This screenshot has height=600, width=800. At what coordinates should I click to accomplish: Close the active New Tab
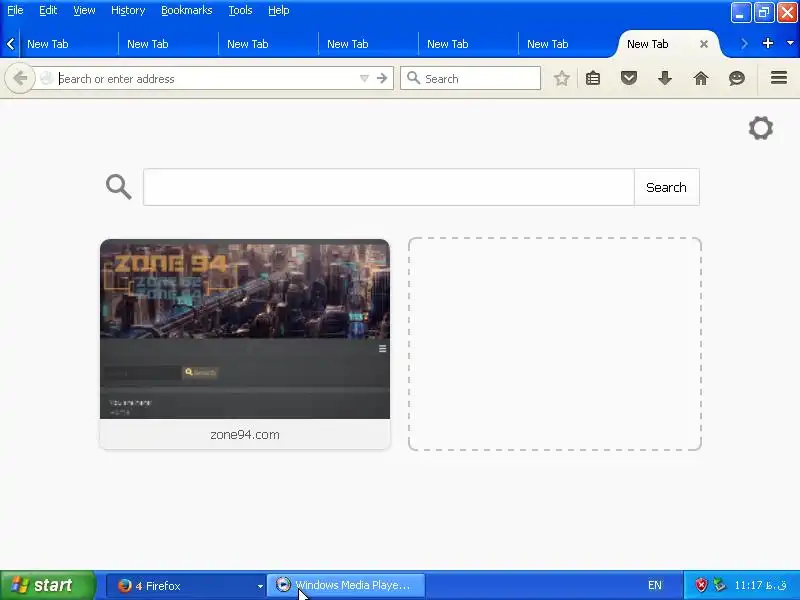click(x=704, y=44)
